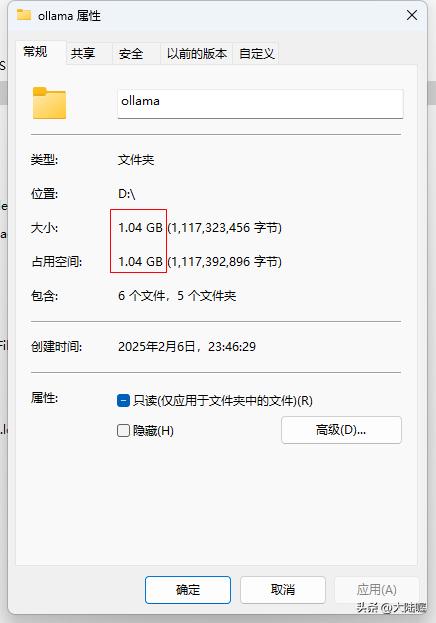Open the 安全 tab
This screenshot has width=436, height=623.
coord(131,53)
